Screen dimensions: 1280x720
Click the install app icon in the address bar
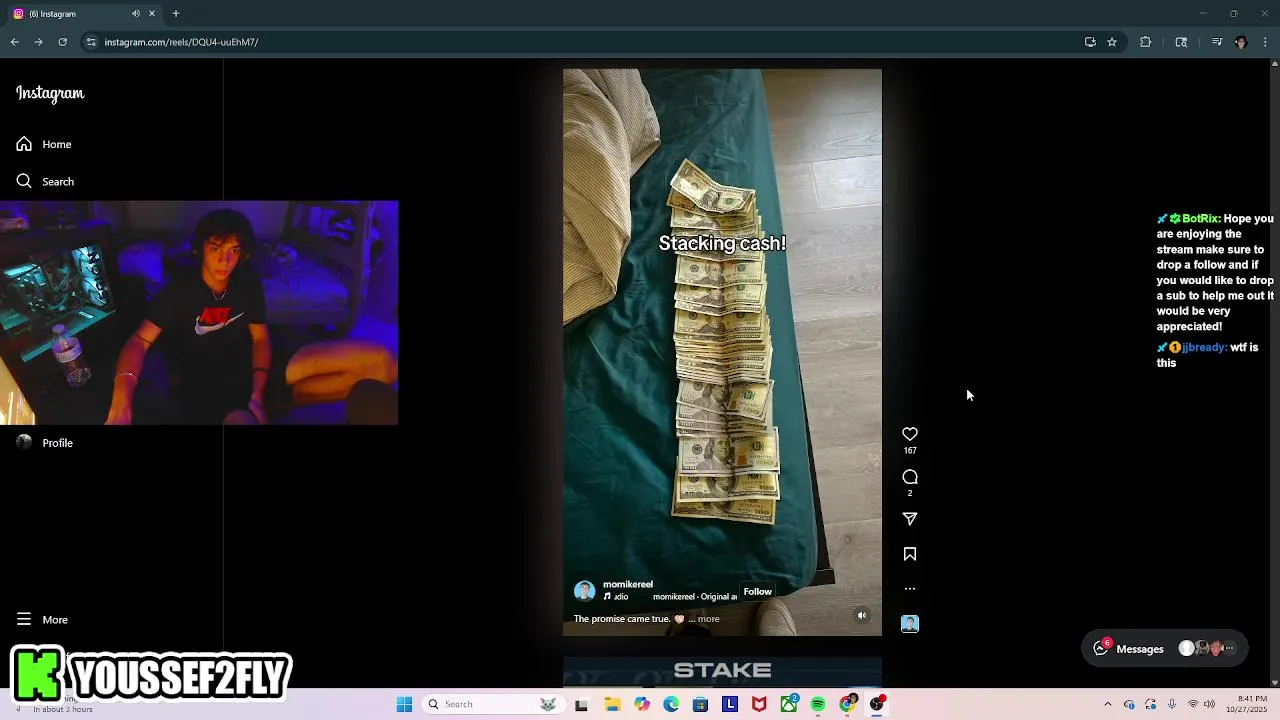point(1090,42)
